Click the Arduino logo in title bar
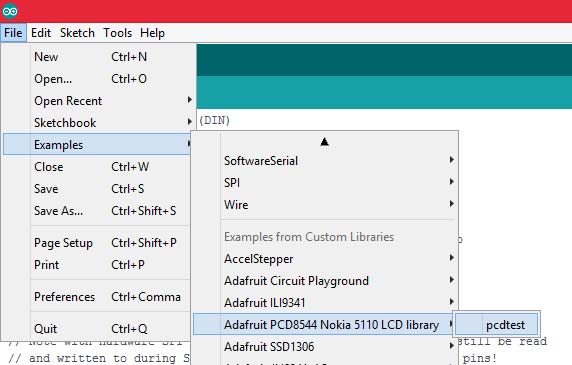 (x=9, y=11)
